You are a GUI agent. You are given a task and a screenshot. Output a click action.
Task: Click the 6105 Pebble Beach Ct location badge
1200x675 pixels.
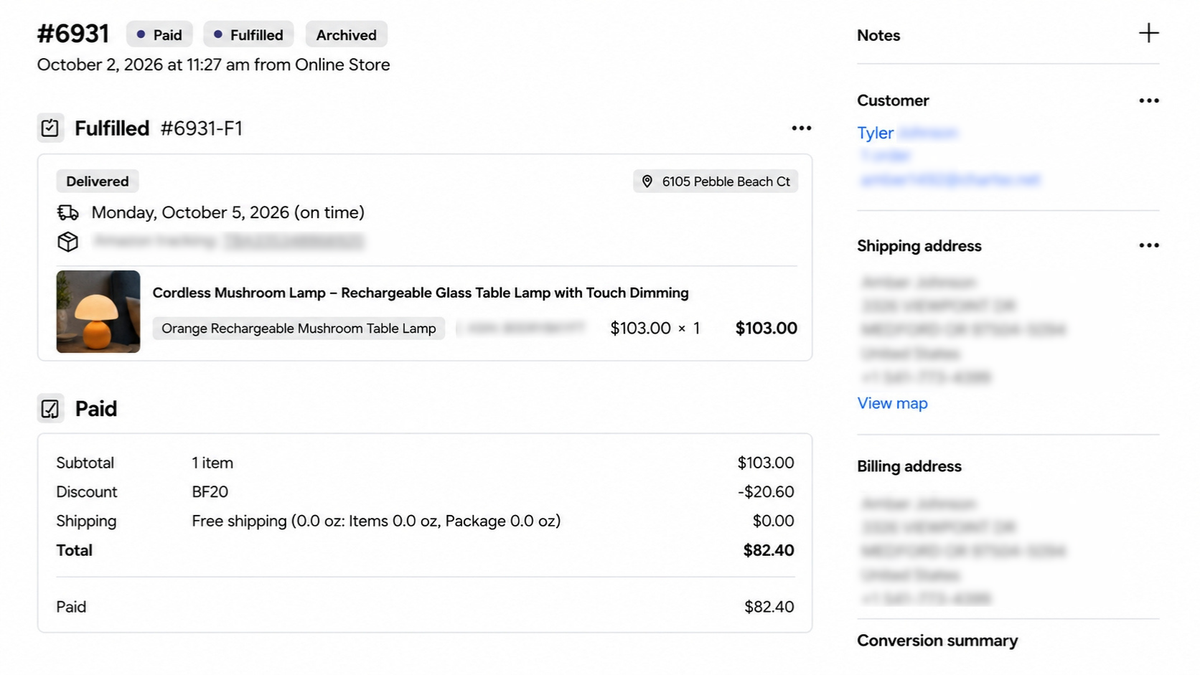[716, 181]
